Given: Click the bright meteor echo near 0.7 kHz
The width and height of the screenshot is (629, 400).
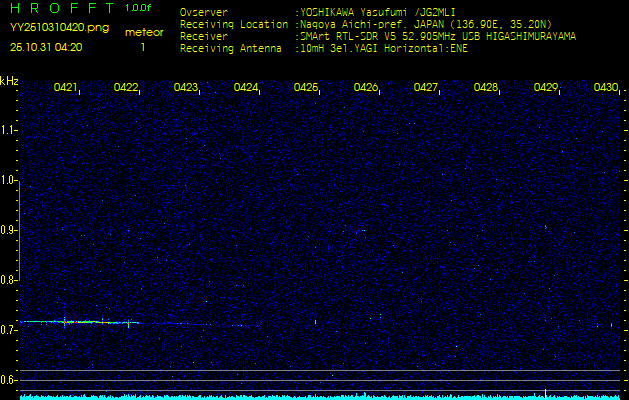Looking at the screenshot, I should [x=80, y=322].
